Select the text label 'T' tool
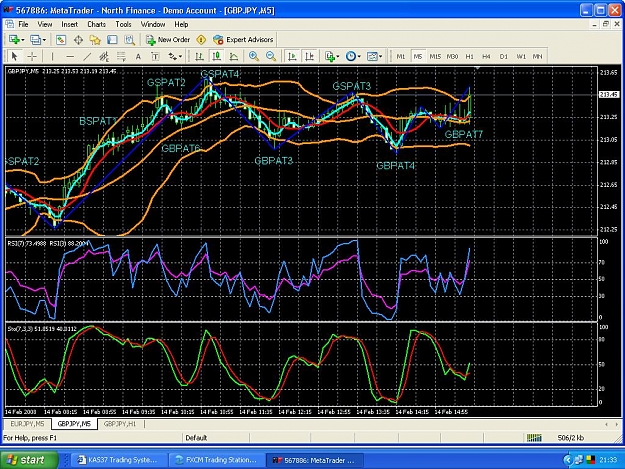Screen dimensions: 625x469 point(155,57)
